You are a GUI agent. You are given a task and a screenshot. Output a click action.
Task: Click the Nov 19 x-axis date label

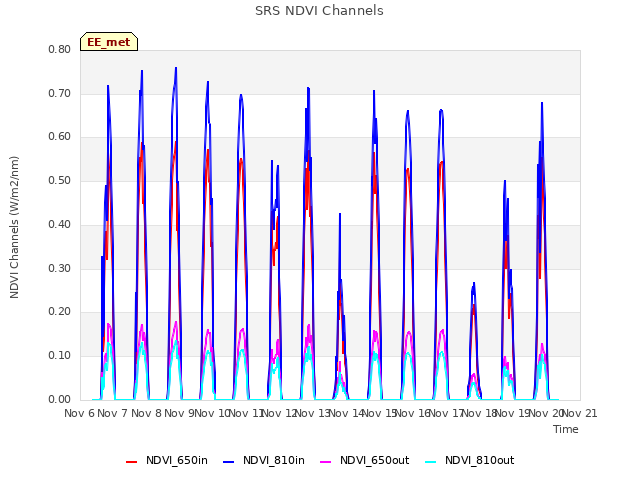[x=513, y=413]
